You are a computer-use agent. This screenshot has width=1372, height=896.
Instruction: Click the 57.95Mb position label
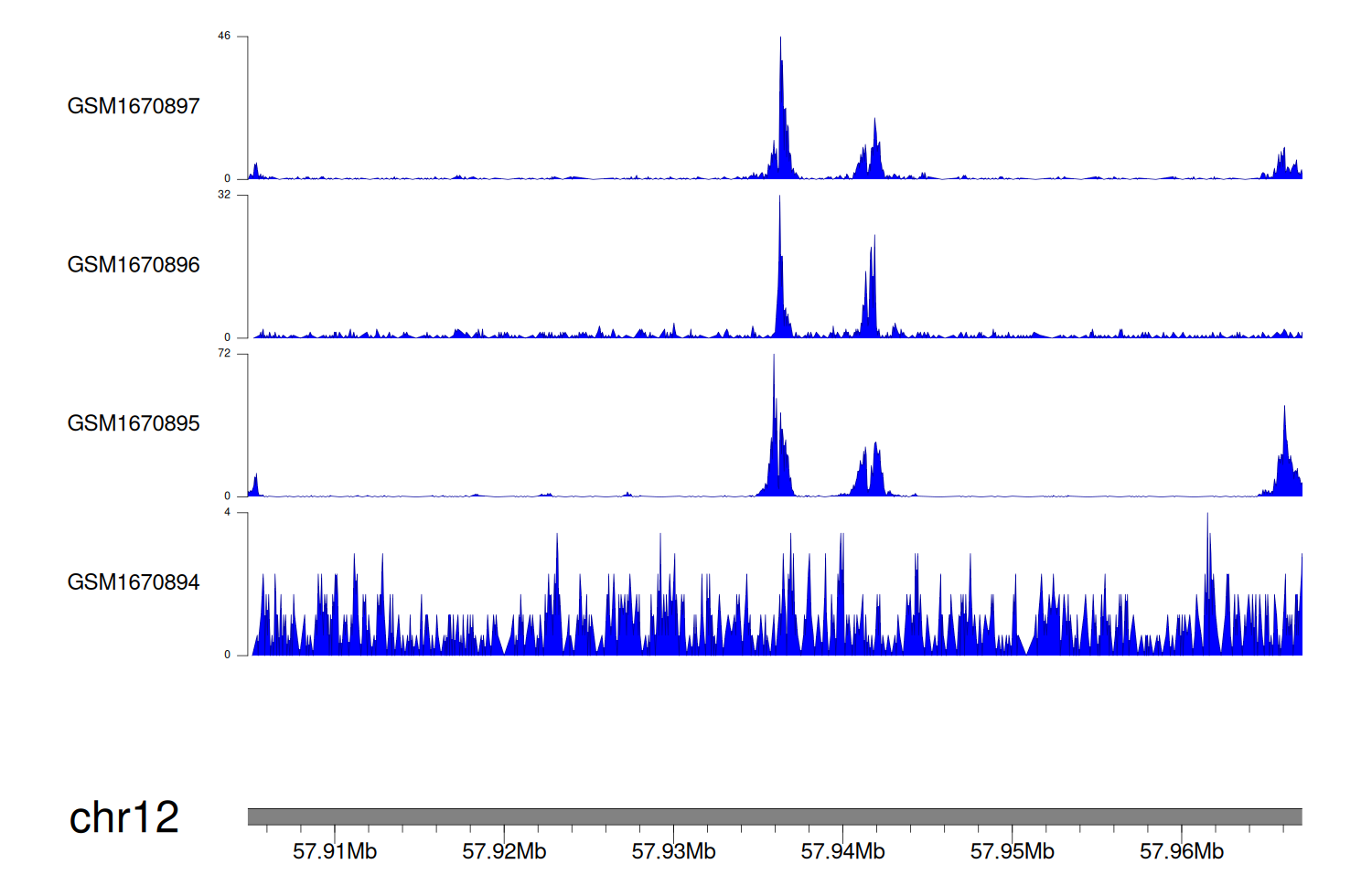pos(1012,852)
